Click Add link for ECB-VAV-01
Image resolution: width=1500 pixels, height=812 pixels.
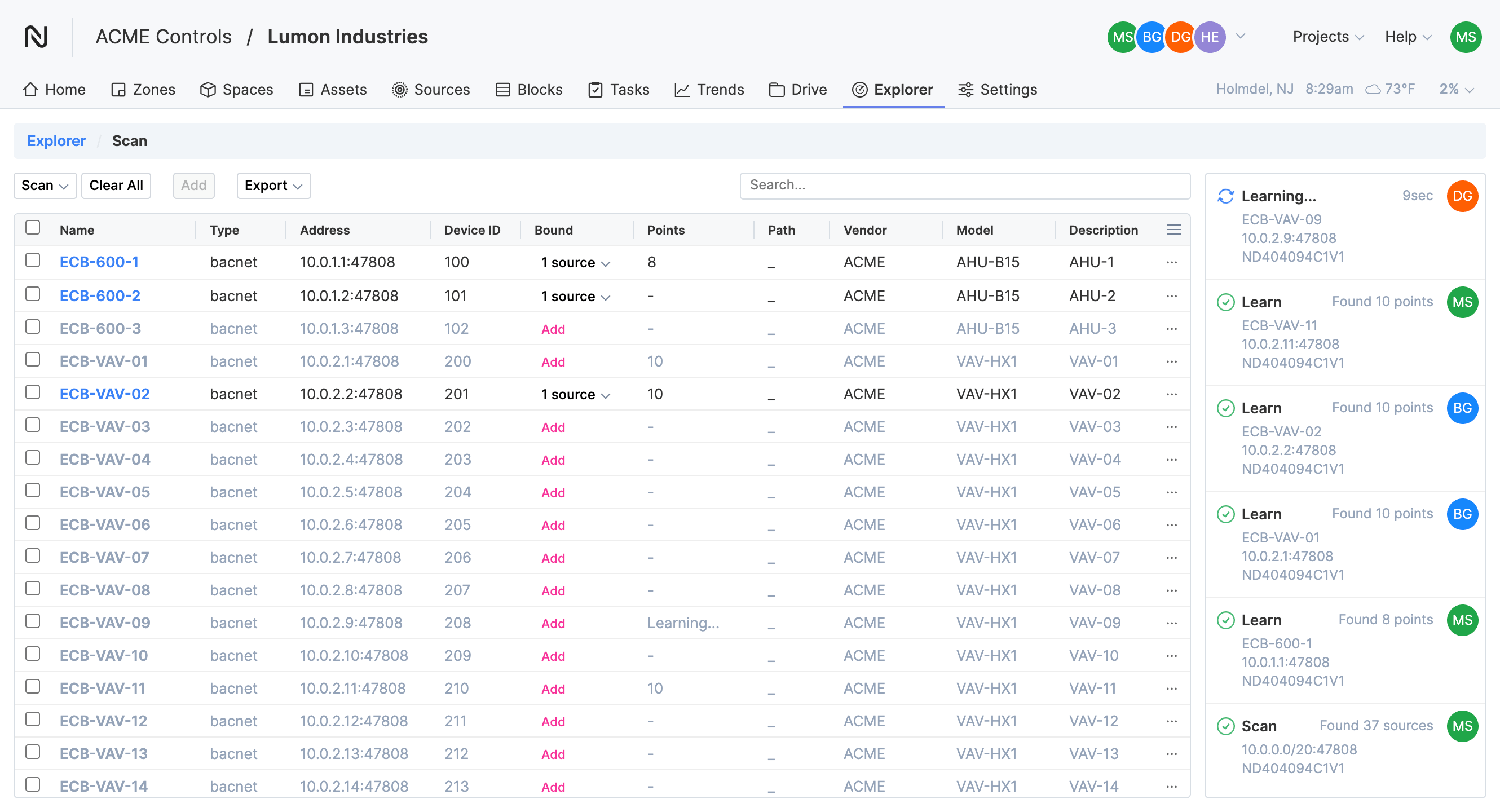coord(553,362)
